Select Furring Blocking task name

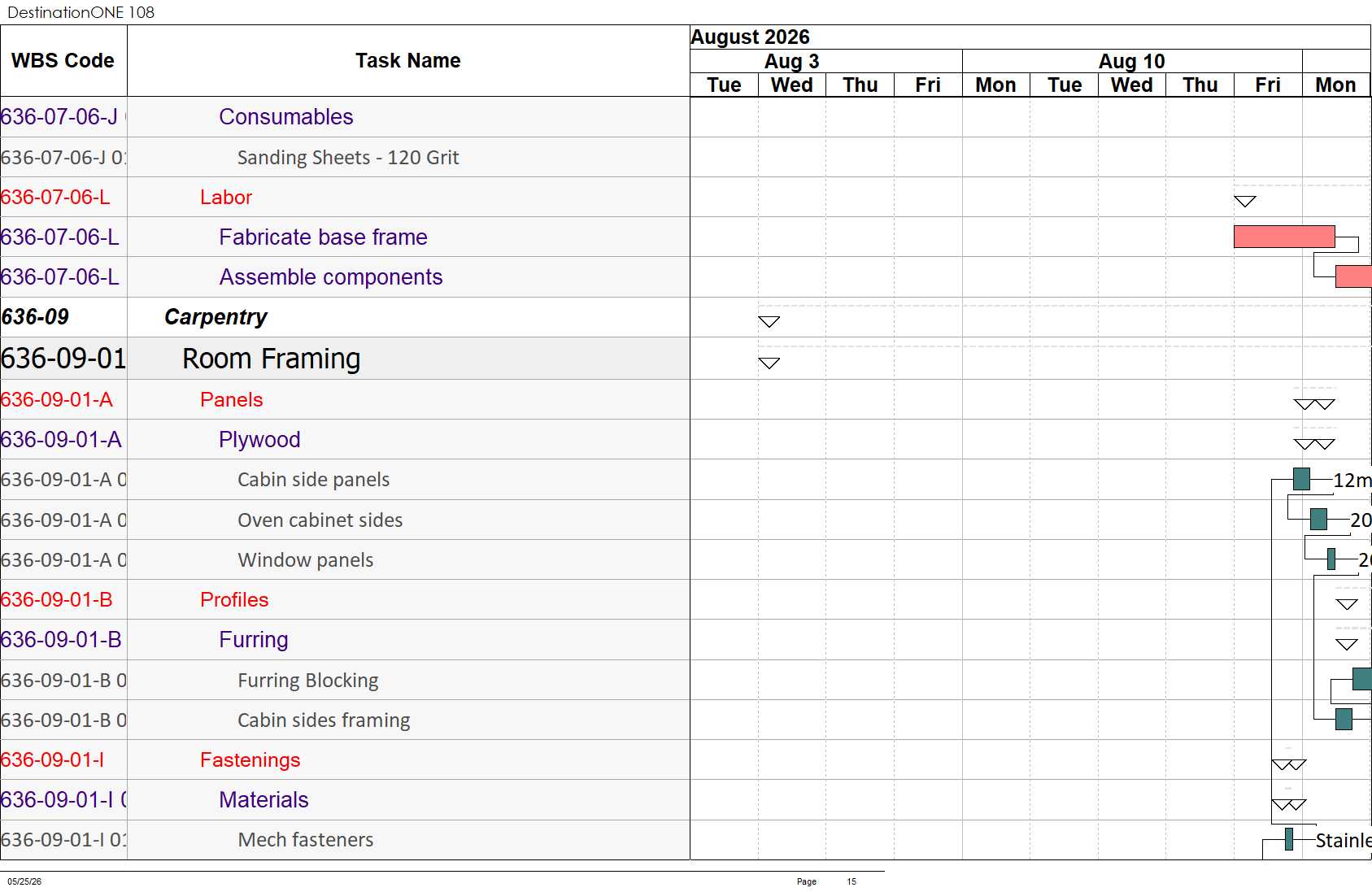307,681
